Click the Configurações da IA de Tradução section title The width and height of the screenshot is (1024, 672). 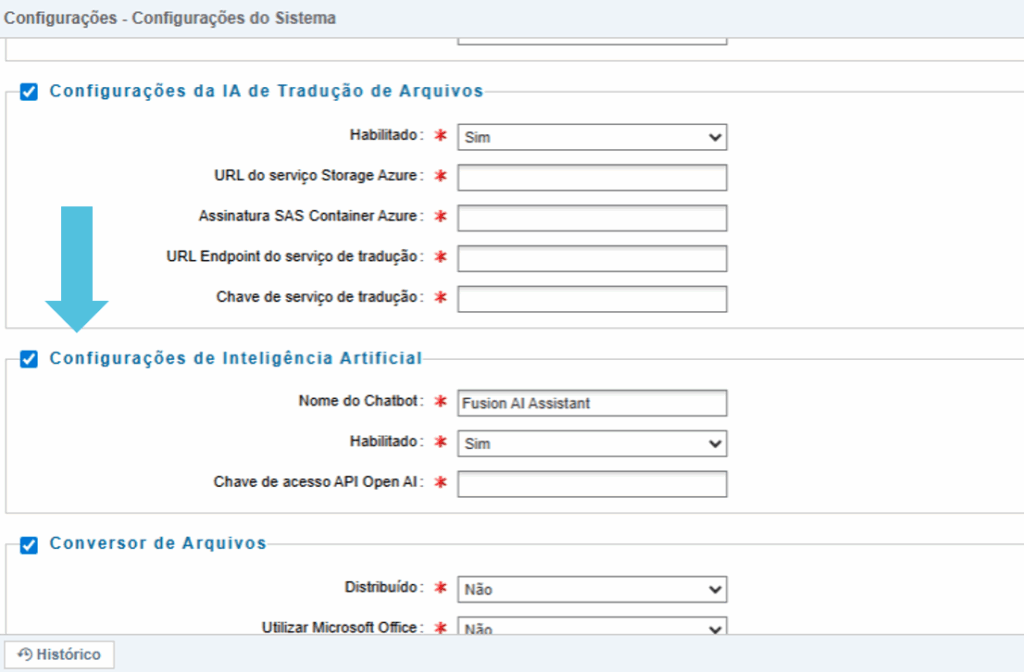(266, 91)
